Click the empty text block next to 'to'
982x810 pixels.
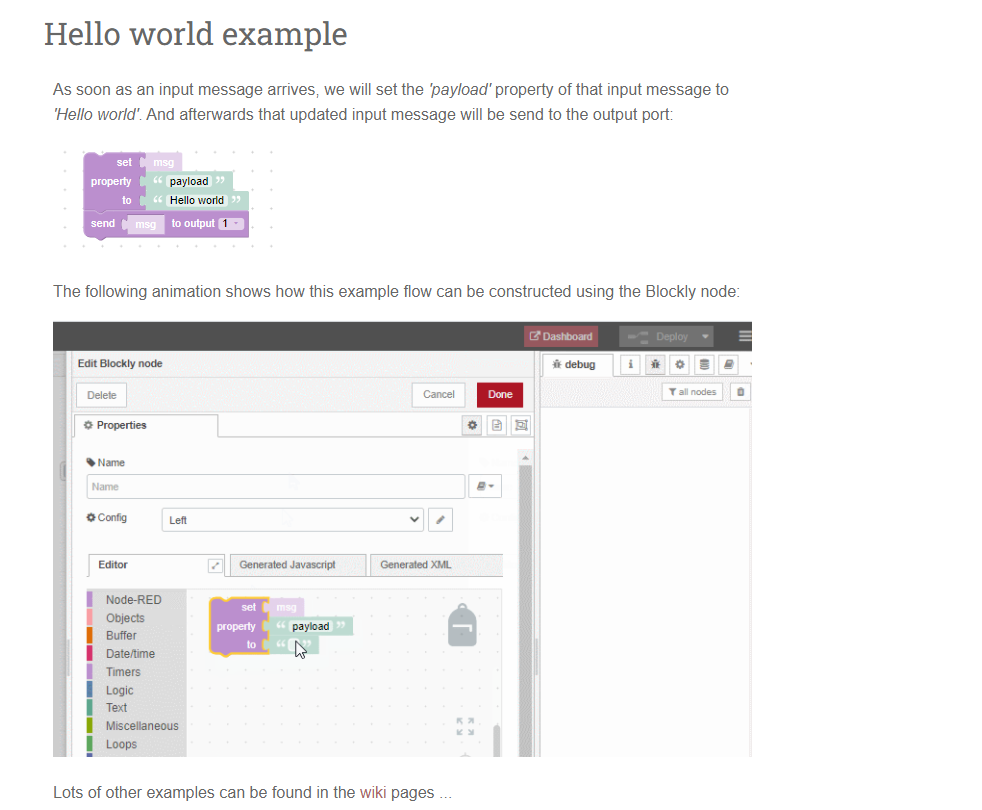(295, 645)
